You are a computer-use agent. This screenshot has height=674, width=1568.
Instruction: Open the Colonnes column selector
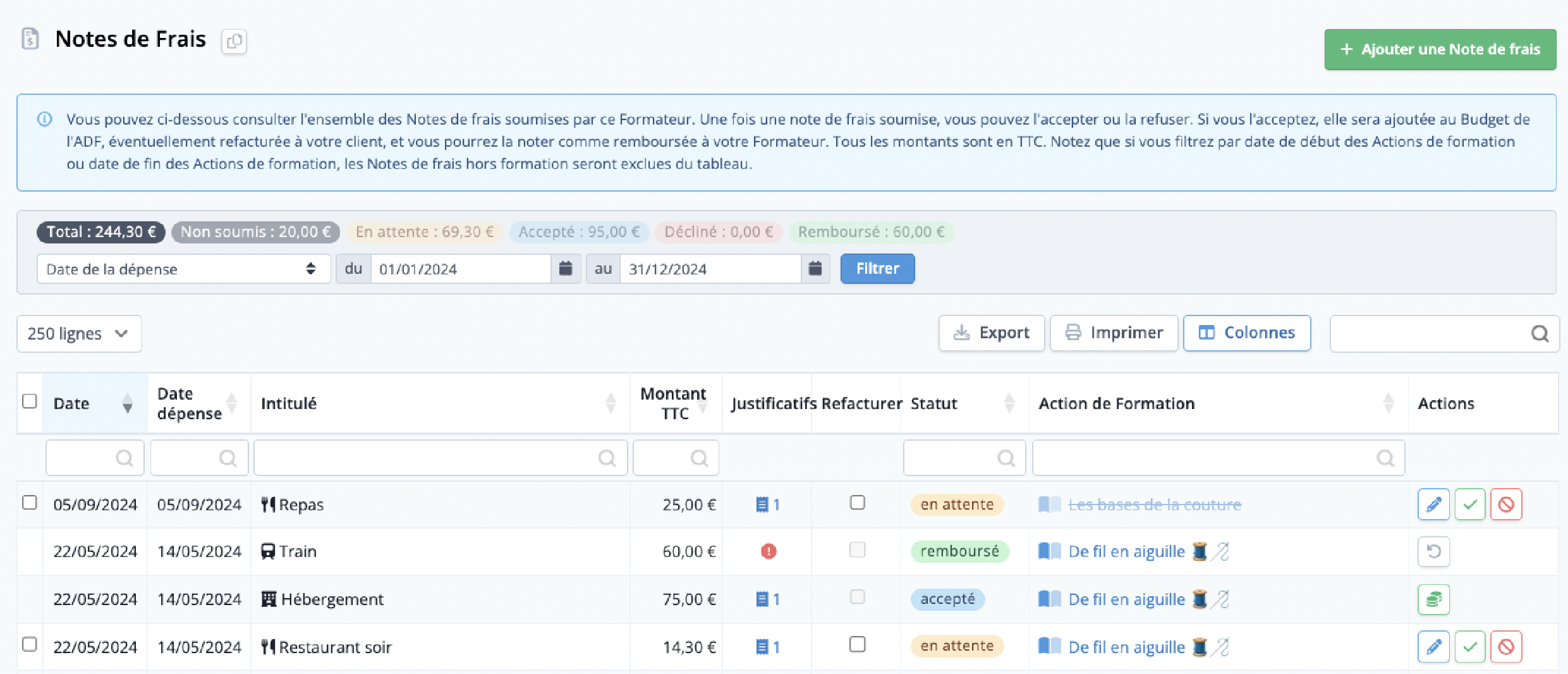1247,333
